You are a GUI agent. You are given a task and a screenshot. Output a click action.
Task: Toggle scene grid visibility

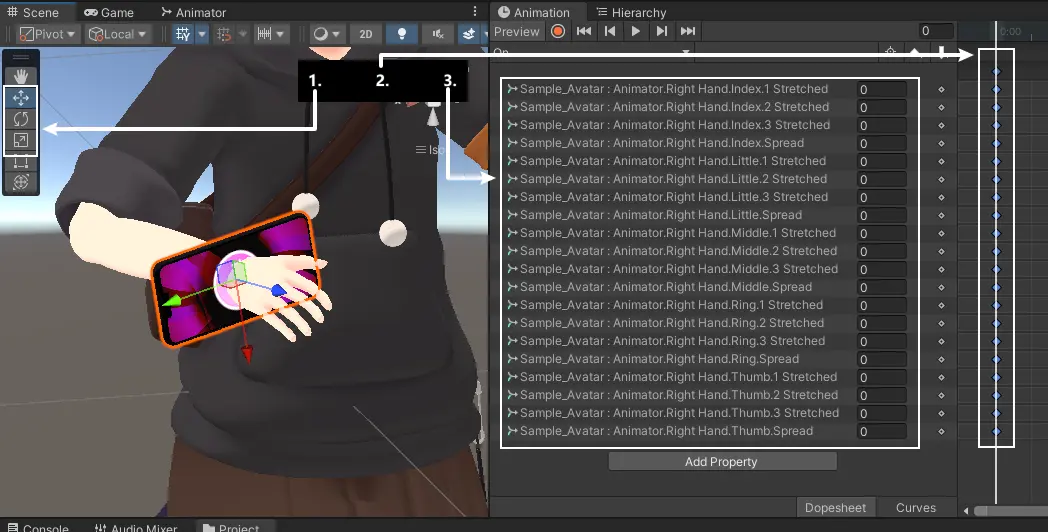(x=182, y=34)
